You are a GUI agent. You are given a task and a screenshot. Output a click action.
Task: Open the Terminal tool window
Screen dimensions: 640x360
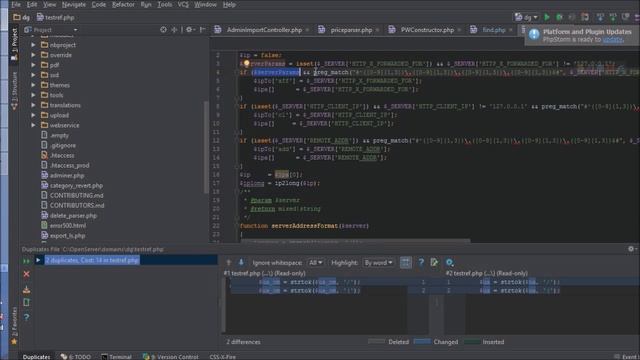117,356
